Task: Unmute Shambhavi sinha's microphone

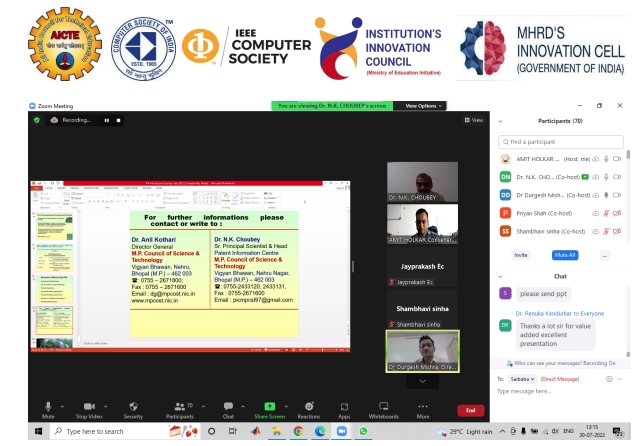Action: click(606, 231)
